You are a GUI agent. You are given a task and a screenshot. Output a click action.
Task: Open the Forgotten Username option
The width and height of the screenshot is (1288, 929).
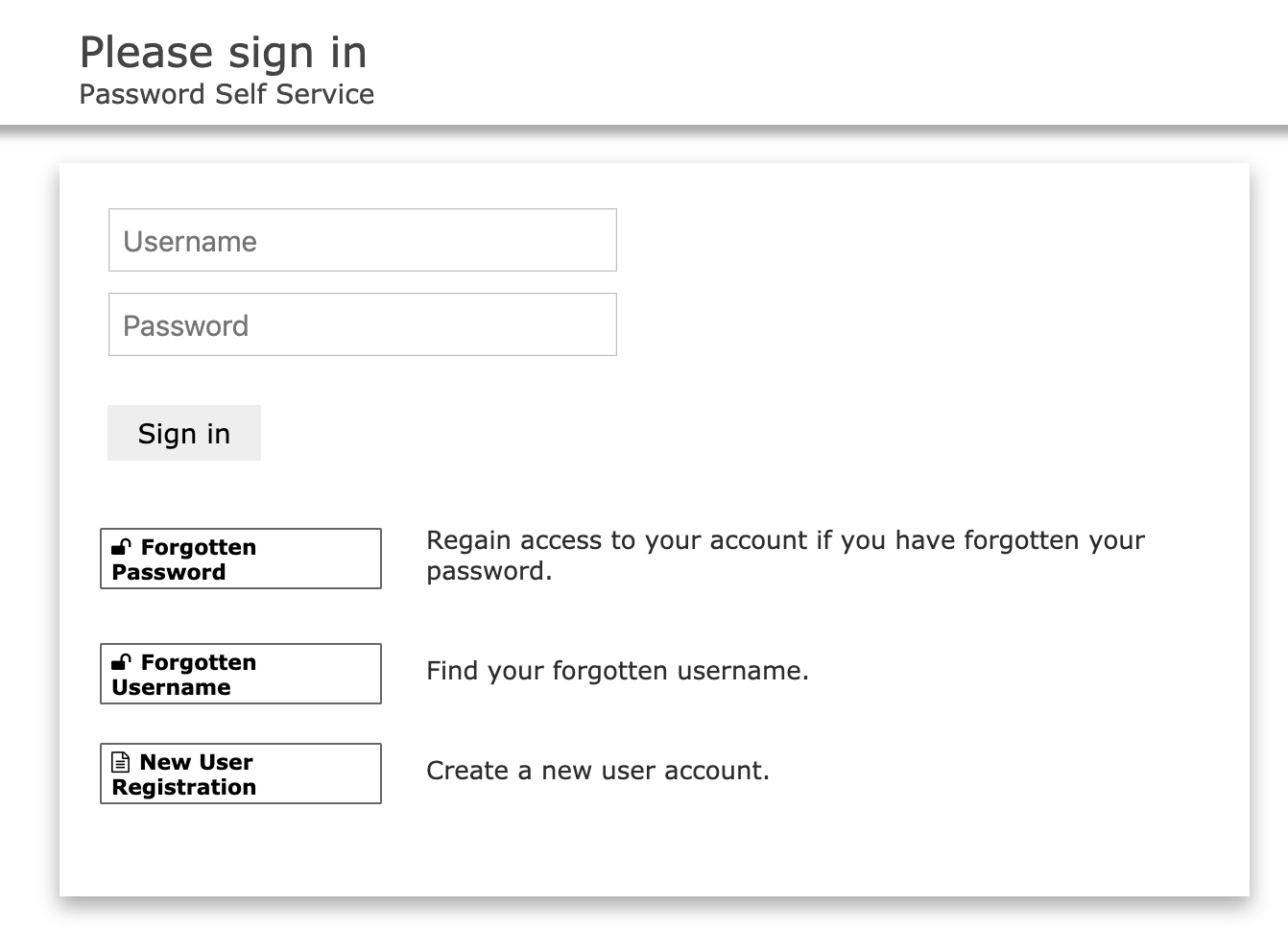[240, 674]
